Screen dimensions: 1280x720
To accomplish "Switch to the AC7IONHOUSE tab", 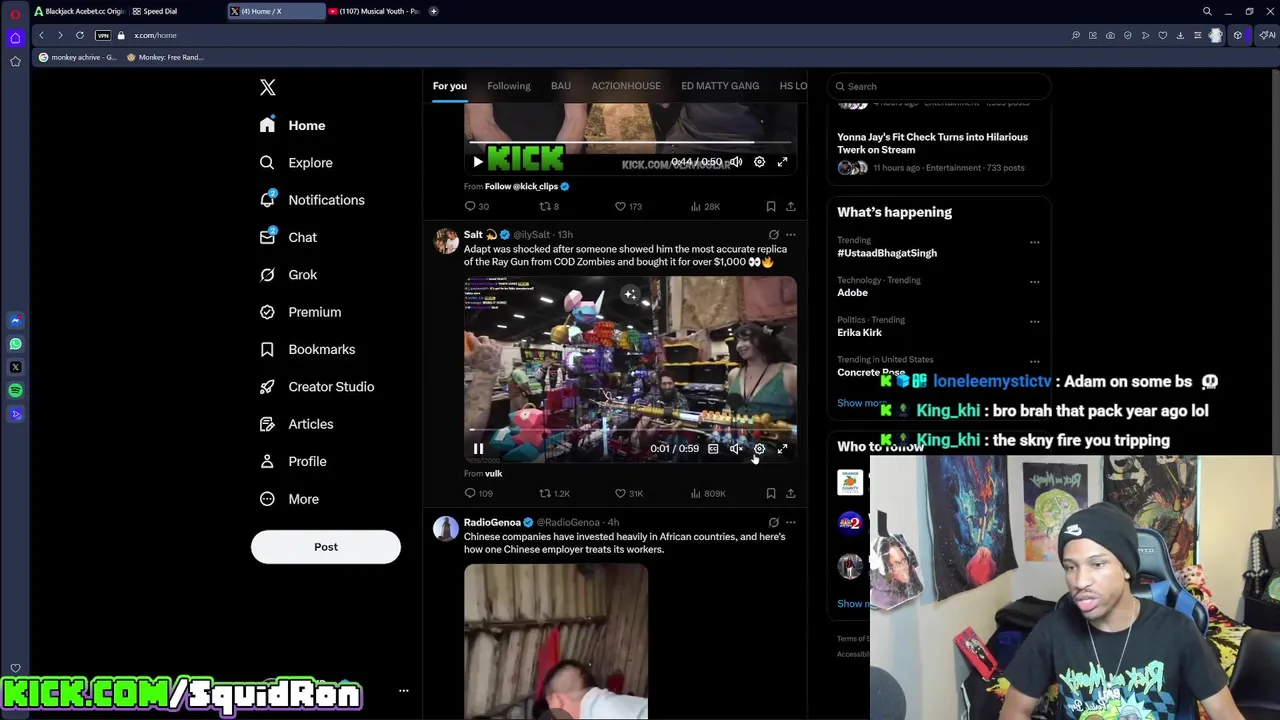I will coord(626,86).
